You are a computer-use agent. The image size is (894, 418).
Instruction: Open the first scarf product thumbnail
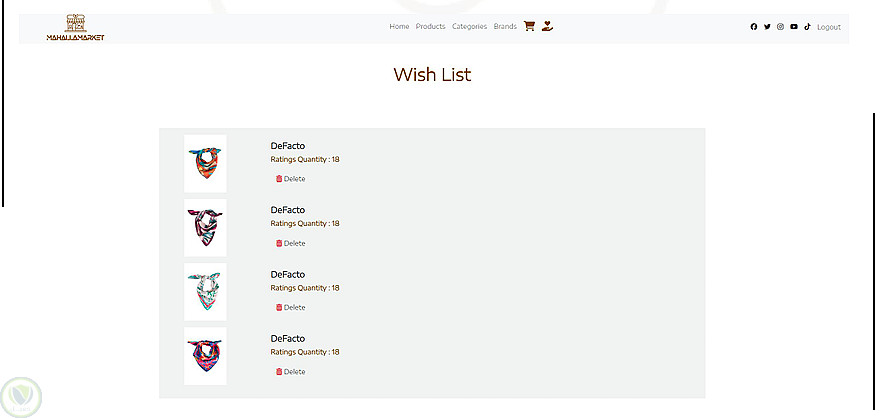tap(205, 163)
